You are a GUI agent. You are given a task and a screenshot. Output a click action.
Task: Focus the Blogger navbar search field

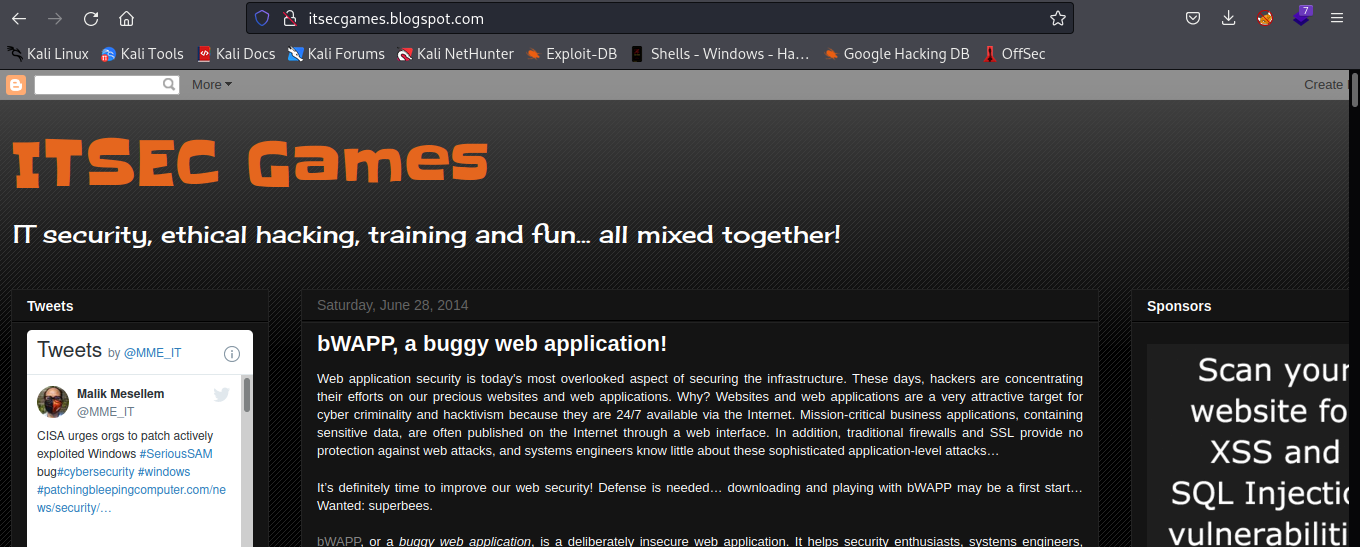(98, 85)
